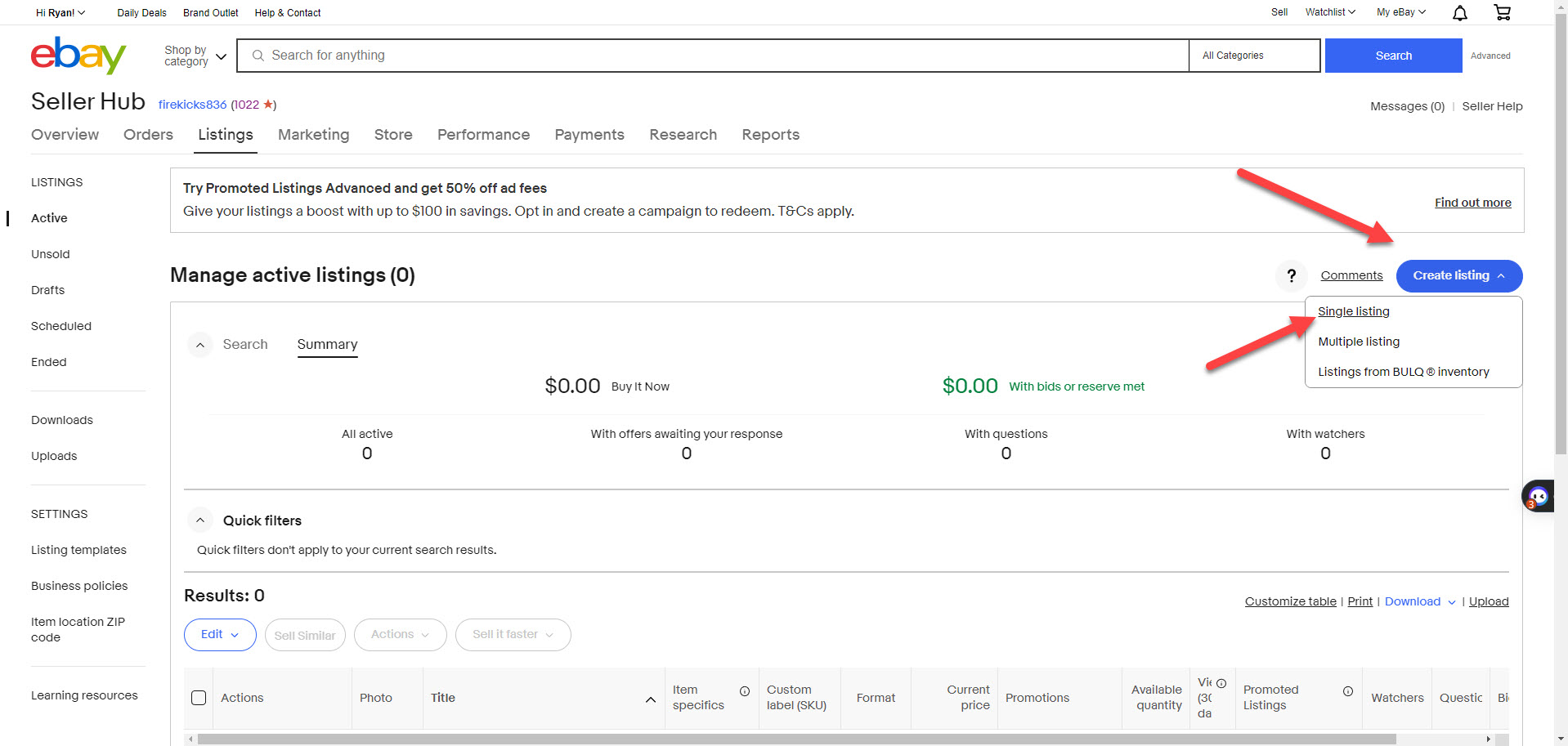
Task: Click the Search for anything field
Action: pyautogui.click(x=713, y=56)
